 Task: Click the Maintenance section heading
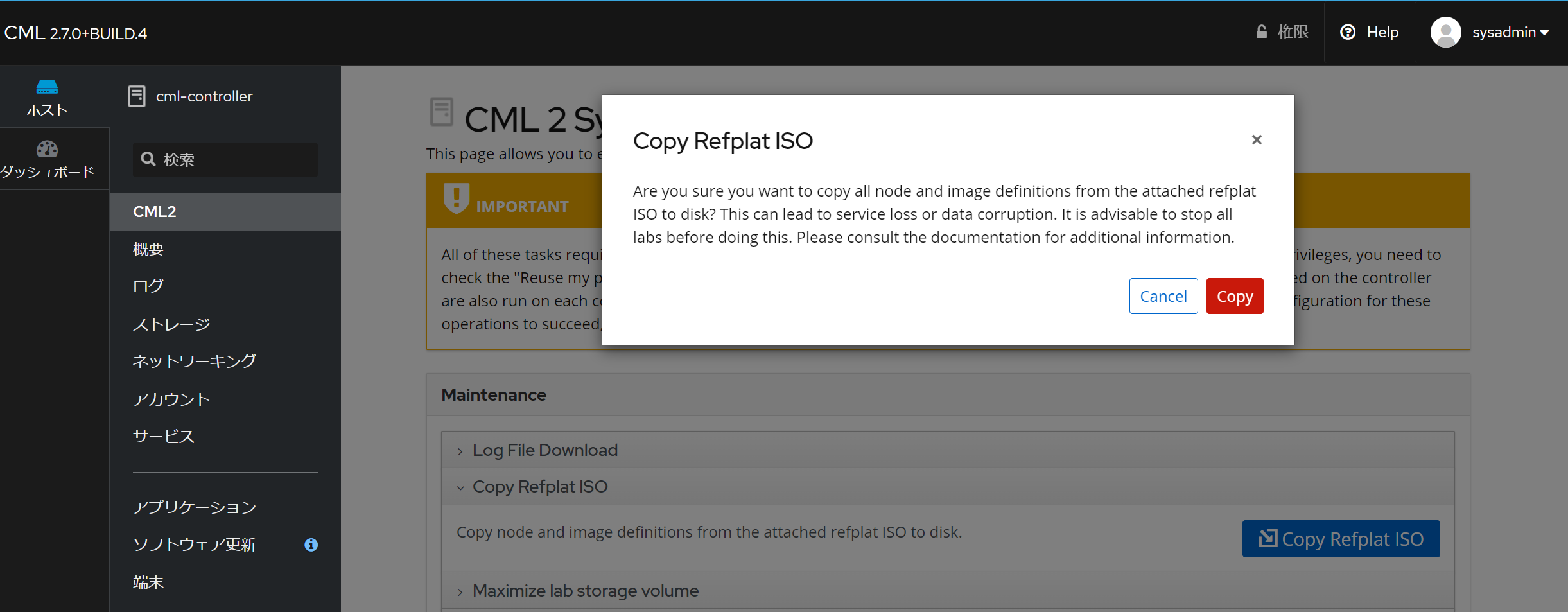pos(494,395)
